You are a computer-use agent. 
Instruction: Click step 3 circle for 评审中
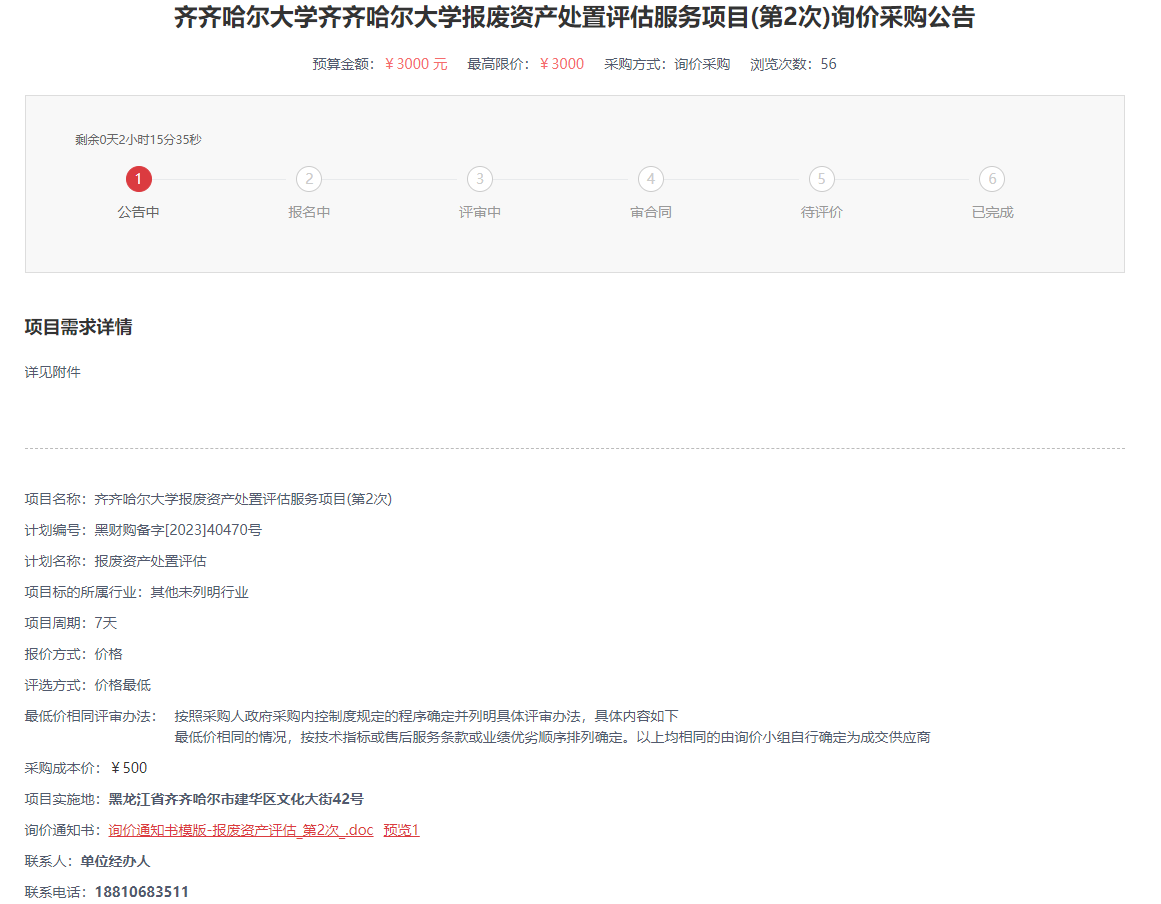(x=480, y=179)
